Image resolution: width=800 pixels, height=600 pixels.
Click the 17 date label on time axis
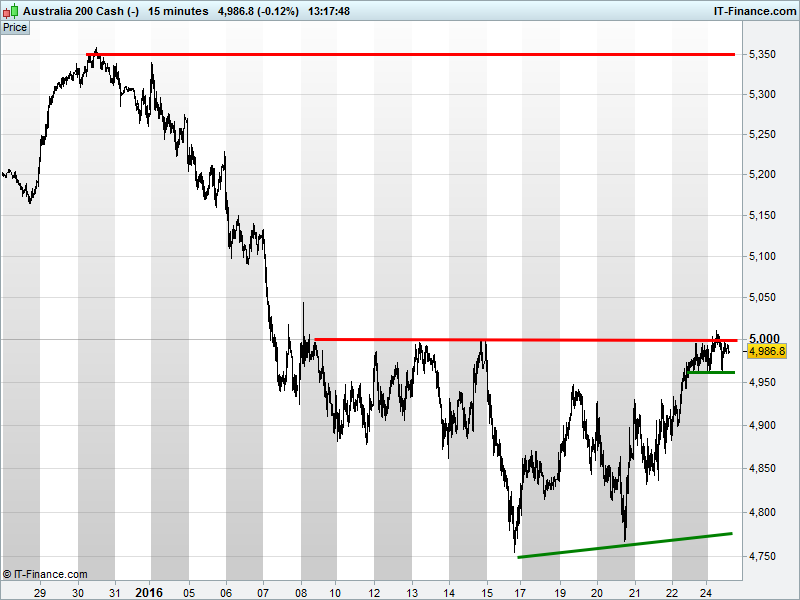coord(521,590)
